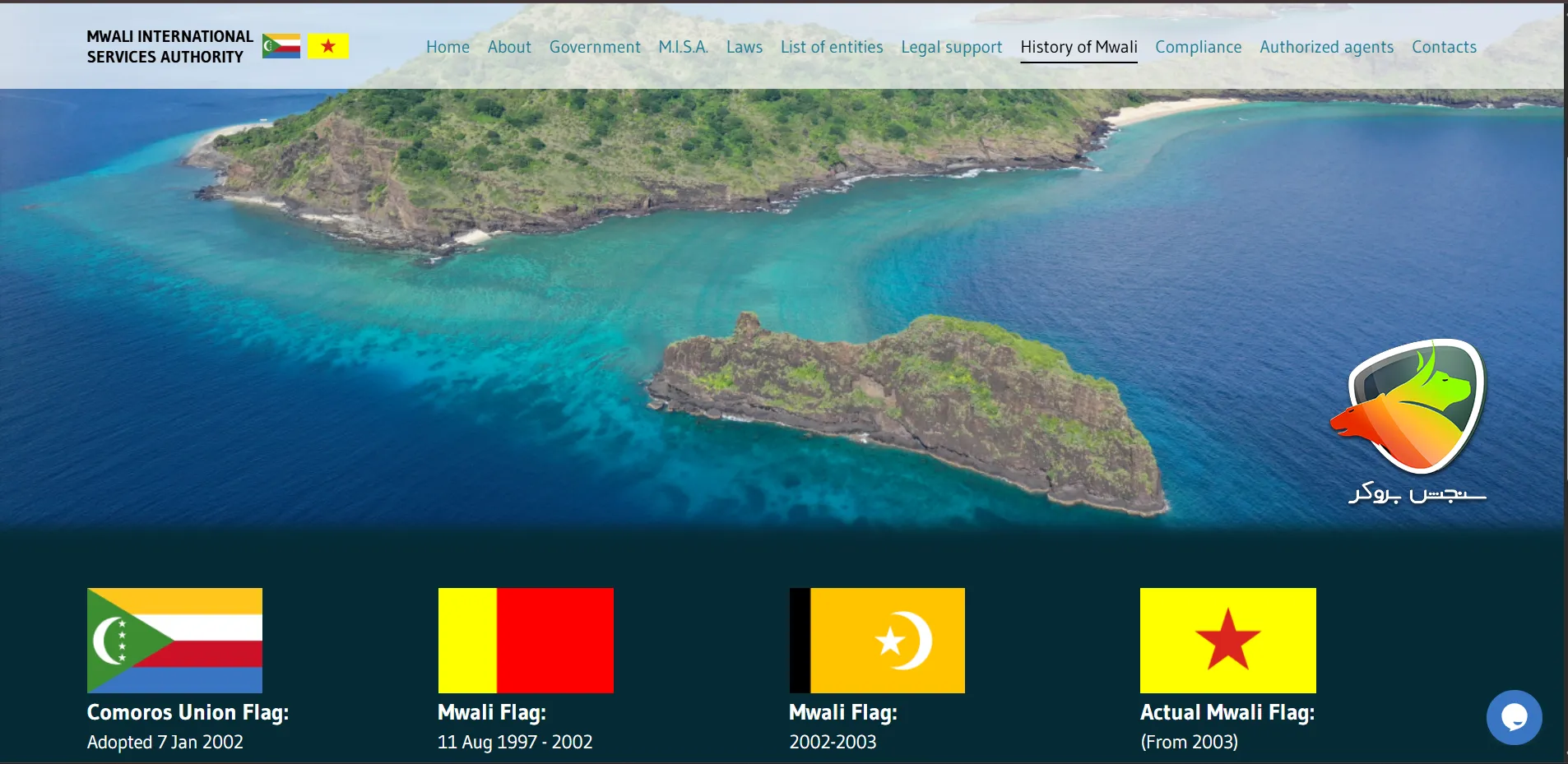Select the History of Mwali tab
This screenshot has height=764, width=1568.
click(x=1079, y=47)
